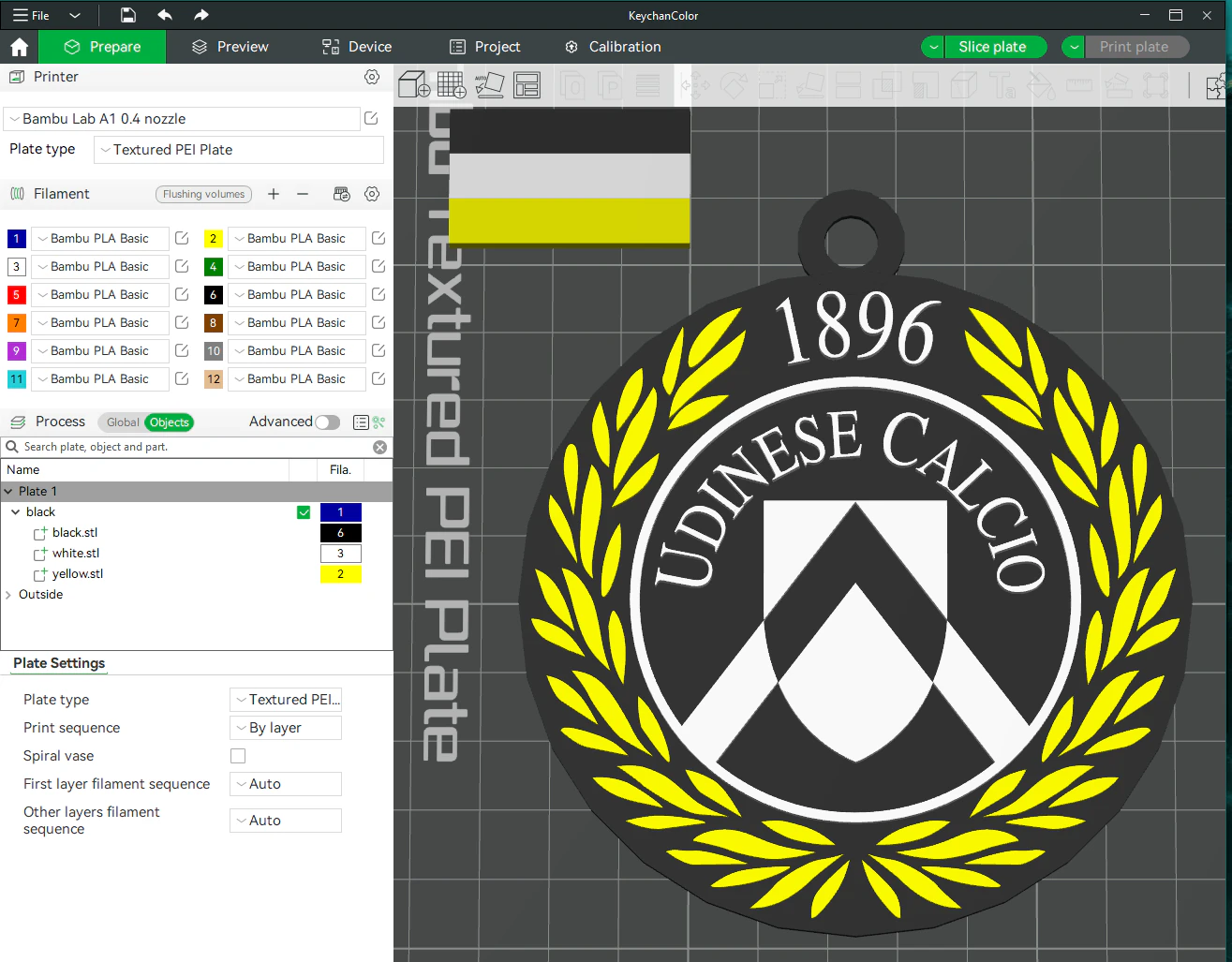The width and height of the screenshot is (1232, 962).
Task: Switch Process to Global mode
Action: pos(122,422)
